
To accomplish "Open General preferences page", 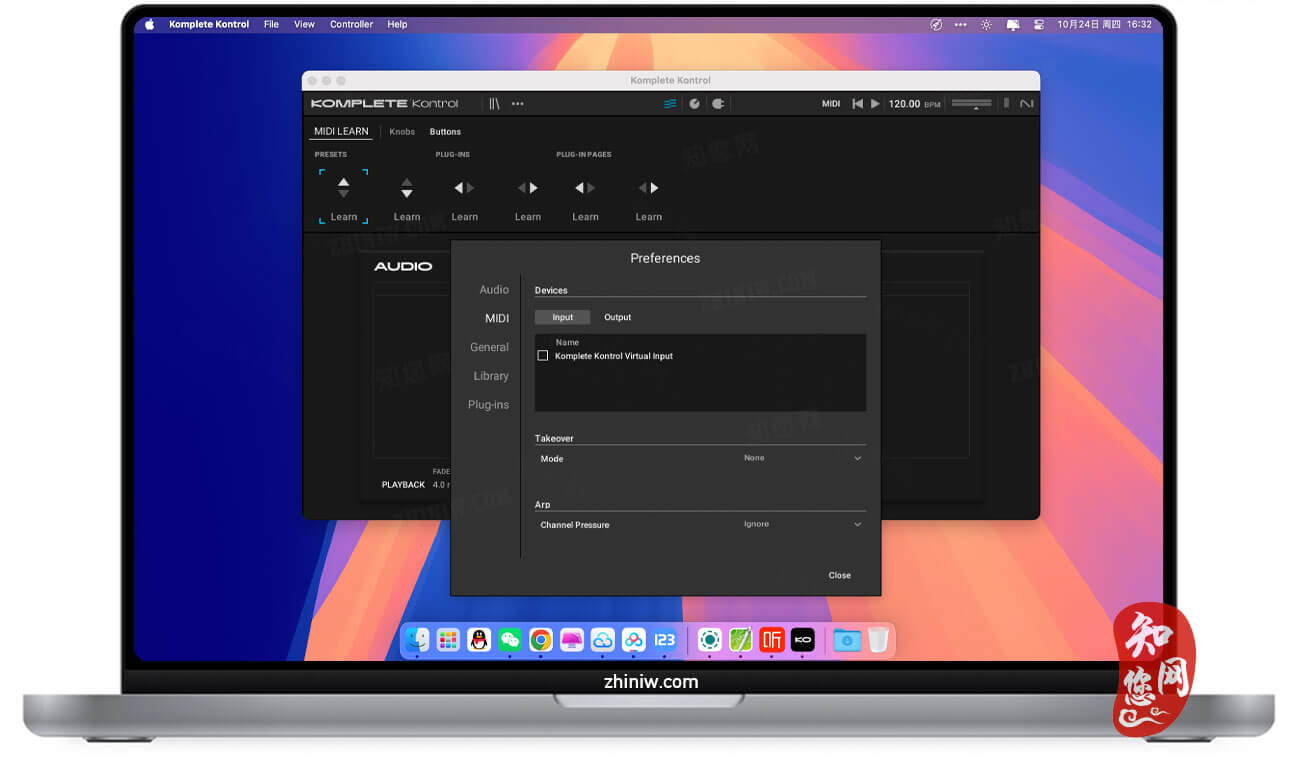I will point(490,348).
